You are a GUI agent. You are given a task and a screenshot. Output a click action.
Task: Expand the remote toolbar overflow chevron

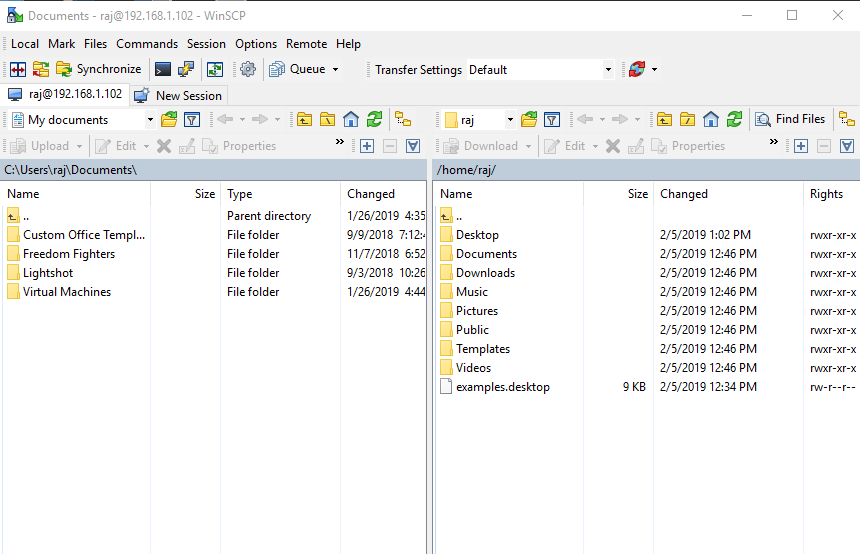click(x=774, y=142)
